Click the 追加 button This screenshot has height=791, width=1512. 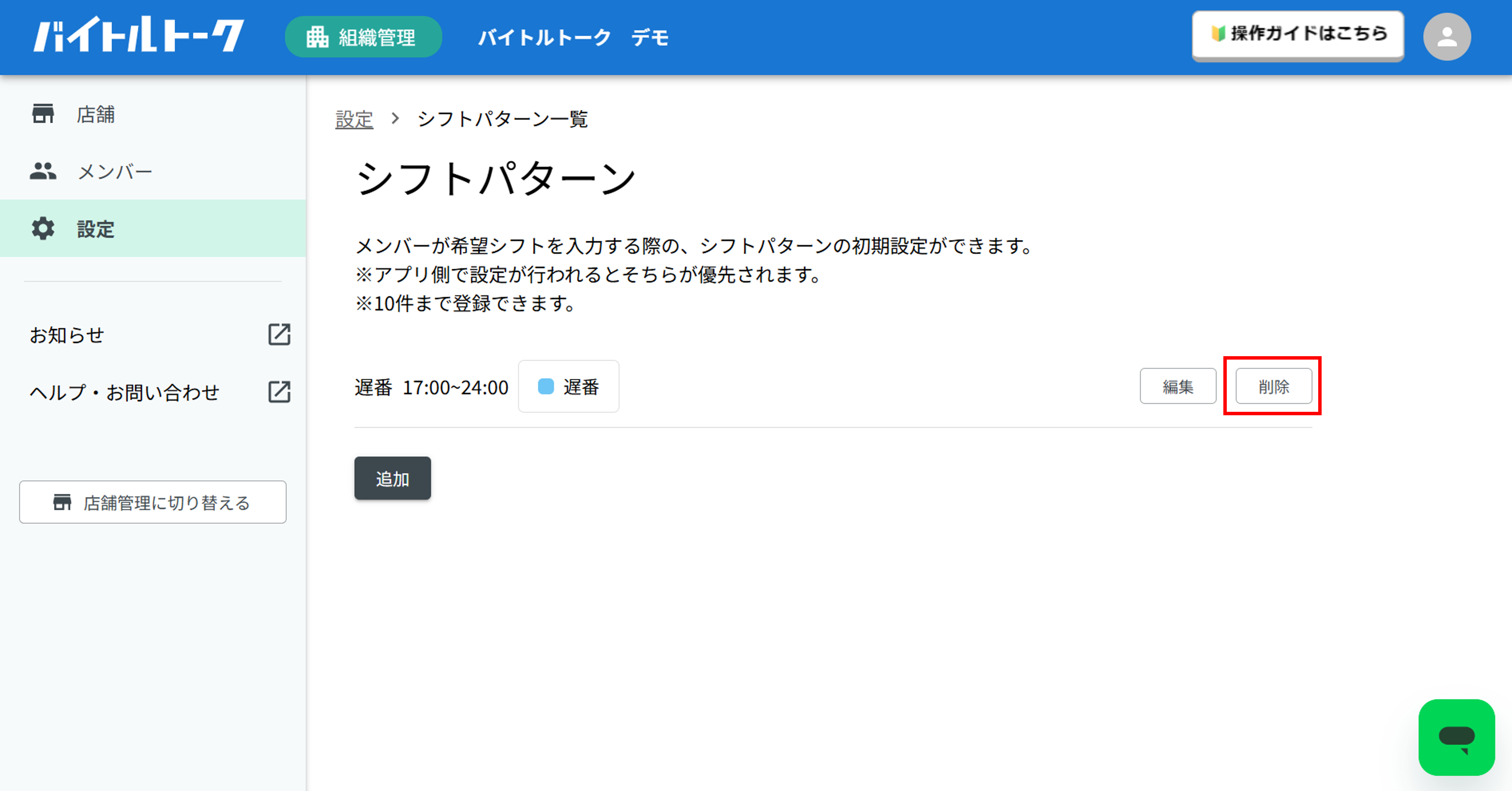click(x=393, y=478)
